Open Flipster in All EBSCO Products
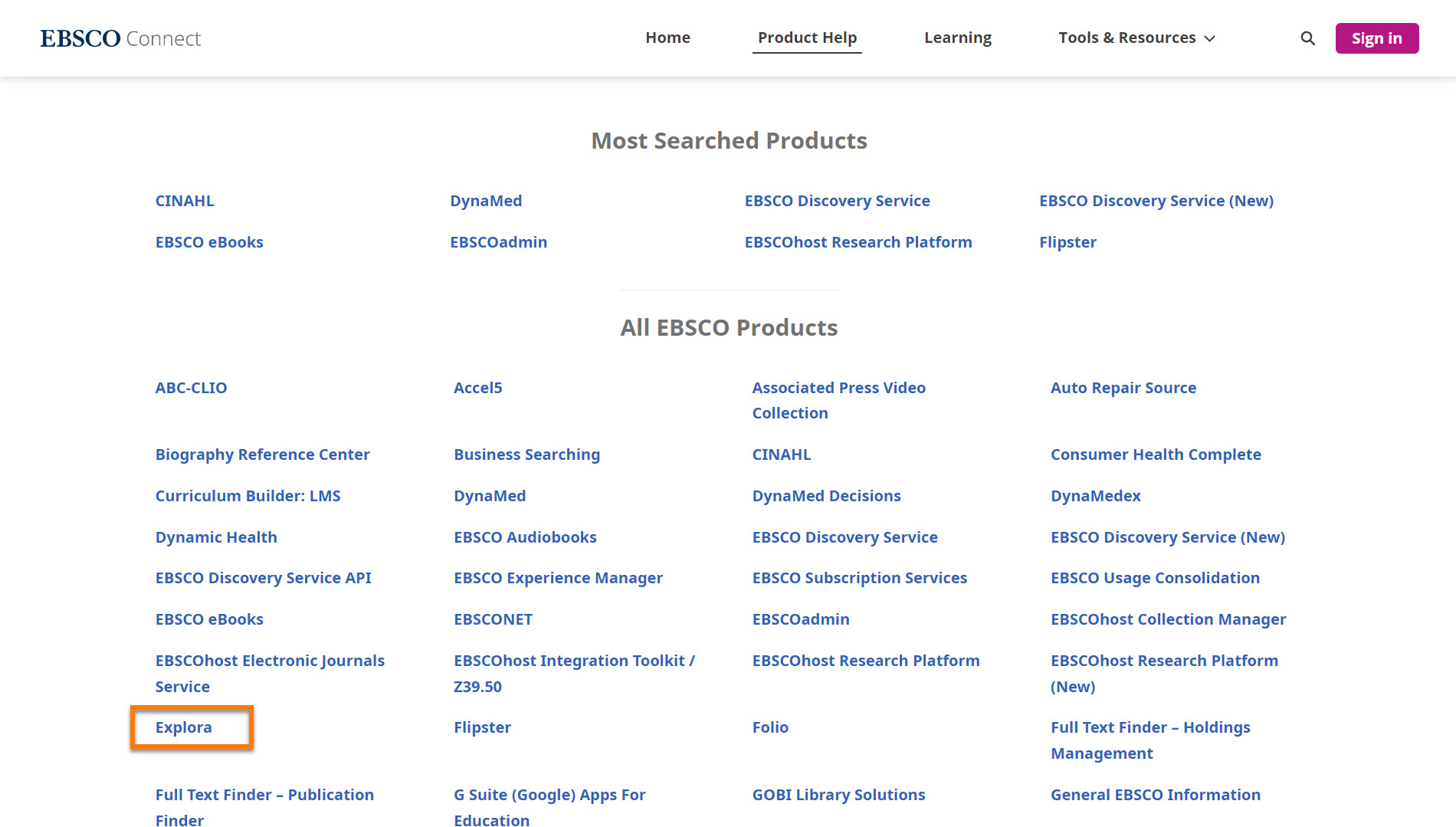 point(482,727)
